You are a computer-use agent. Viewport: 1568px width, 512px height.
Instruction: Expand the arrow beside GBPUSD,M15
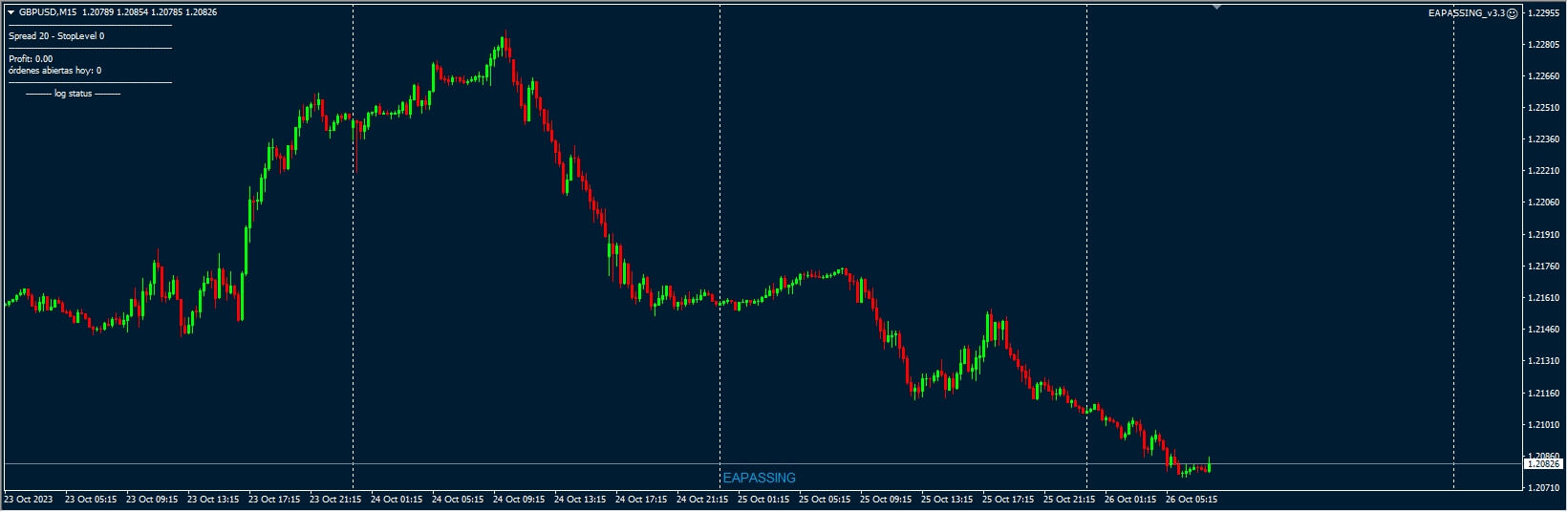click(x=11, y=12)
